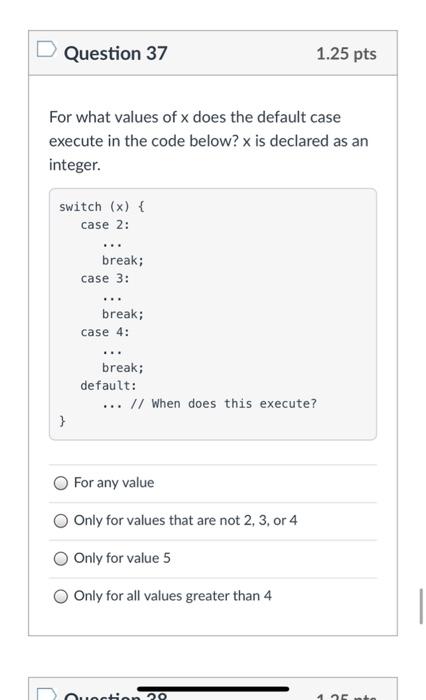
Task: Flag Question 37 with the bookmark icon
Action: (46, 50)
